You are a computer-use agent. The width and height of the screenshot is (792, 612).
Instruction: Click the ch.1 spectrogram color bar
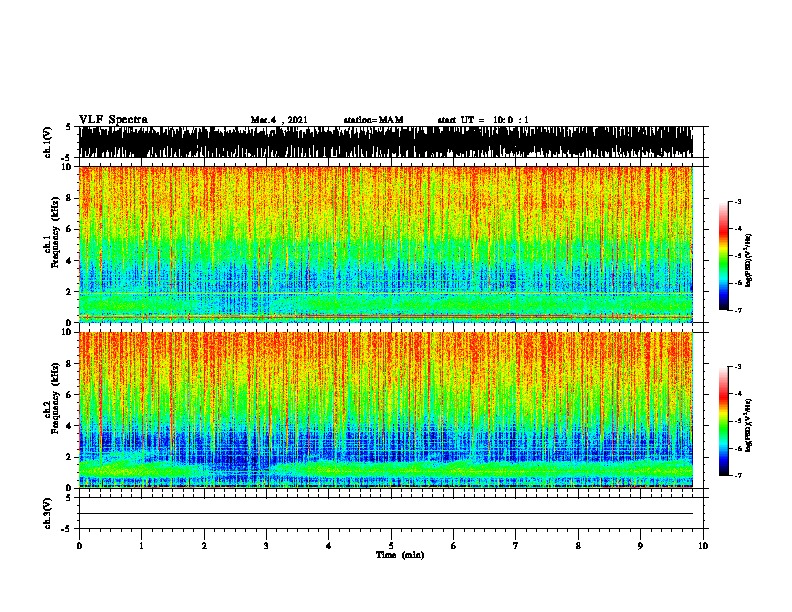click(x=723, y=256)
